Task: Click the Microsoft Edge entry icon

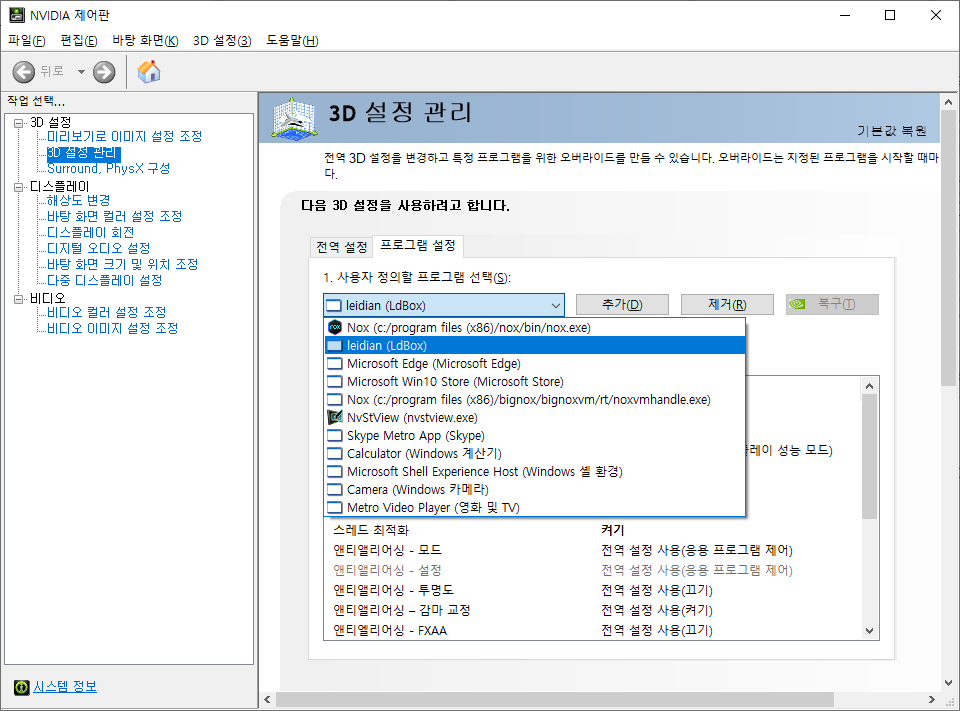Action: tap(335, 364)
